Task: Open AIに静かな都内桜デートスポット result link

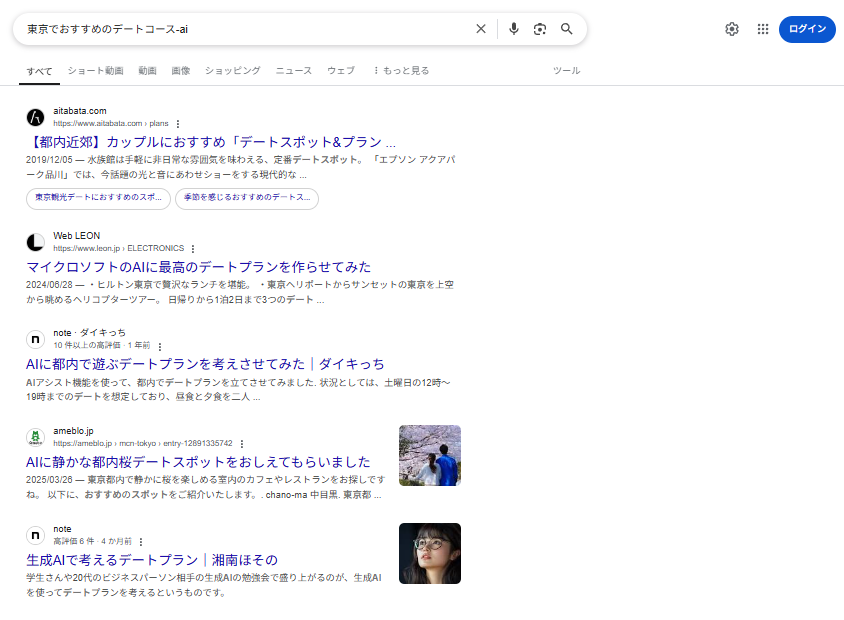Action: coord(198,462)
